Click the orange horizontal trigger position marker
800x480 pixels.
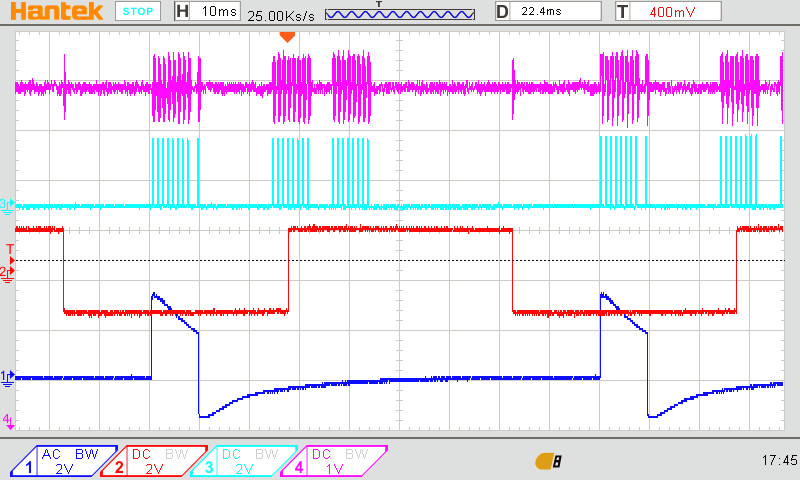tap(287, 37)
